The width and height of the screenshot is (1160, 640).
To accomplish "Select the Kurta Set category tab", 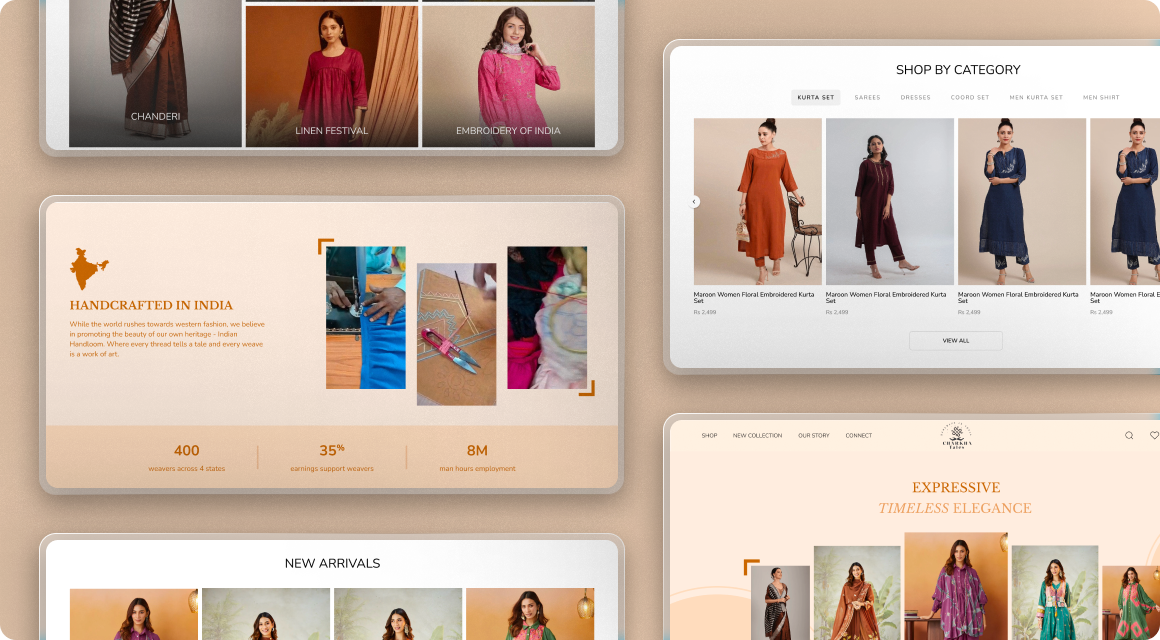I will pyautogui.click(x=815, y=98).
